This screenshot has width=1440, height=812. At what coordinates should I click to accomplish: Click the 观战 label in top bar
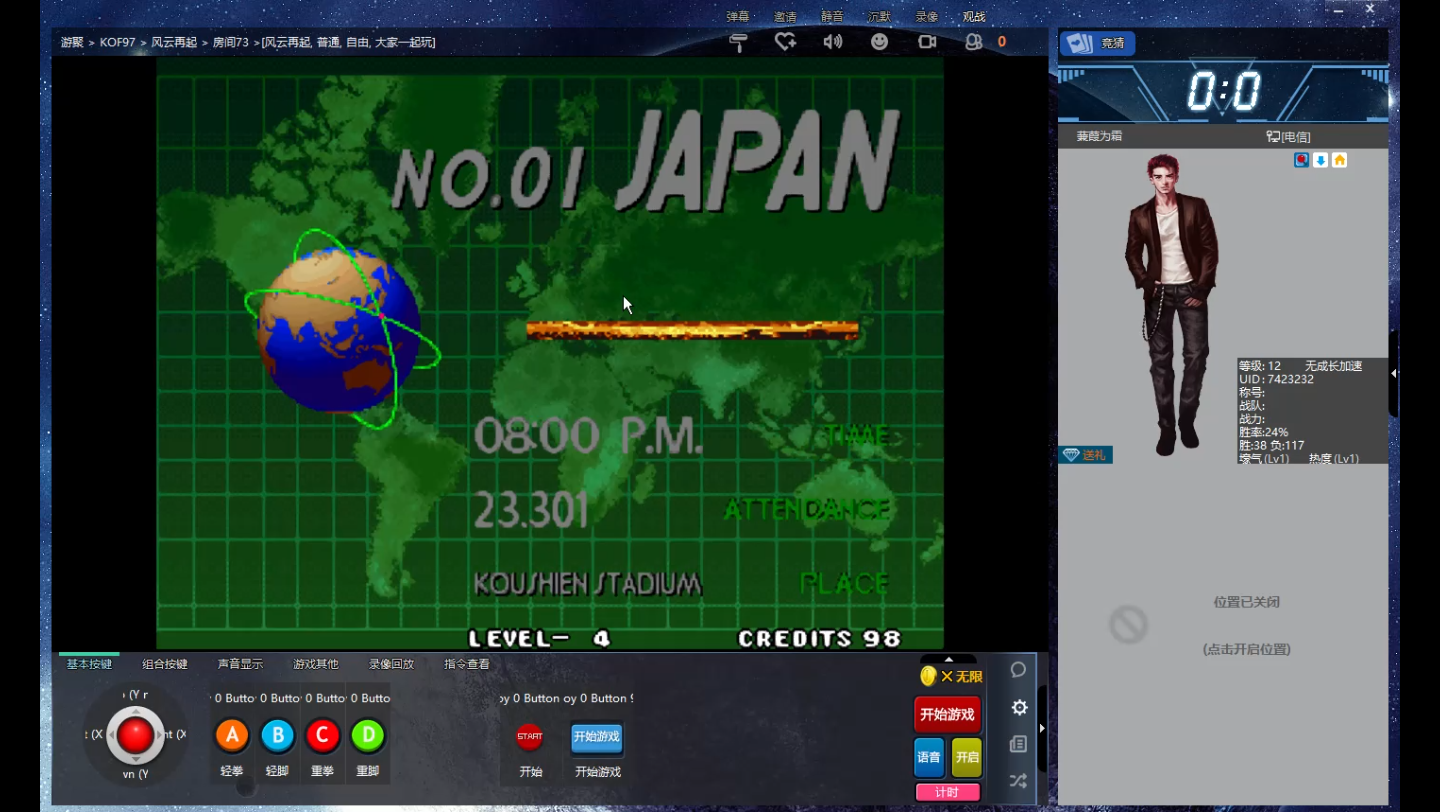click(974, 16)
